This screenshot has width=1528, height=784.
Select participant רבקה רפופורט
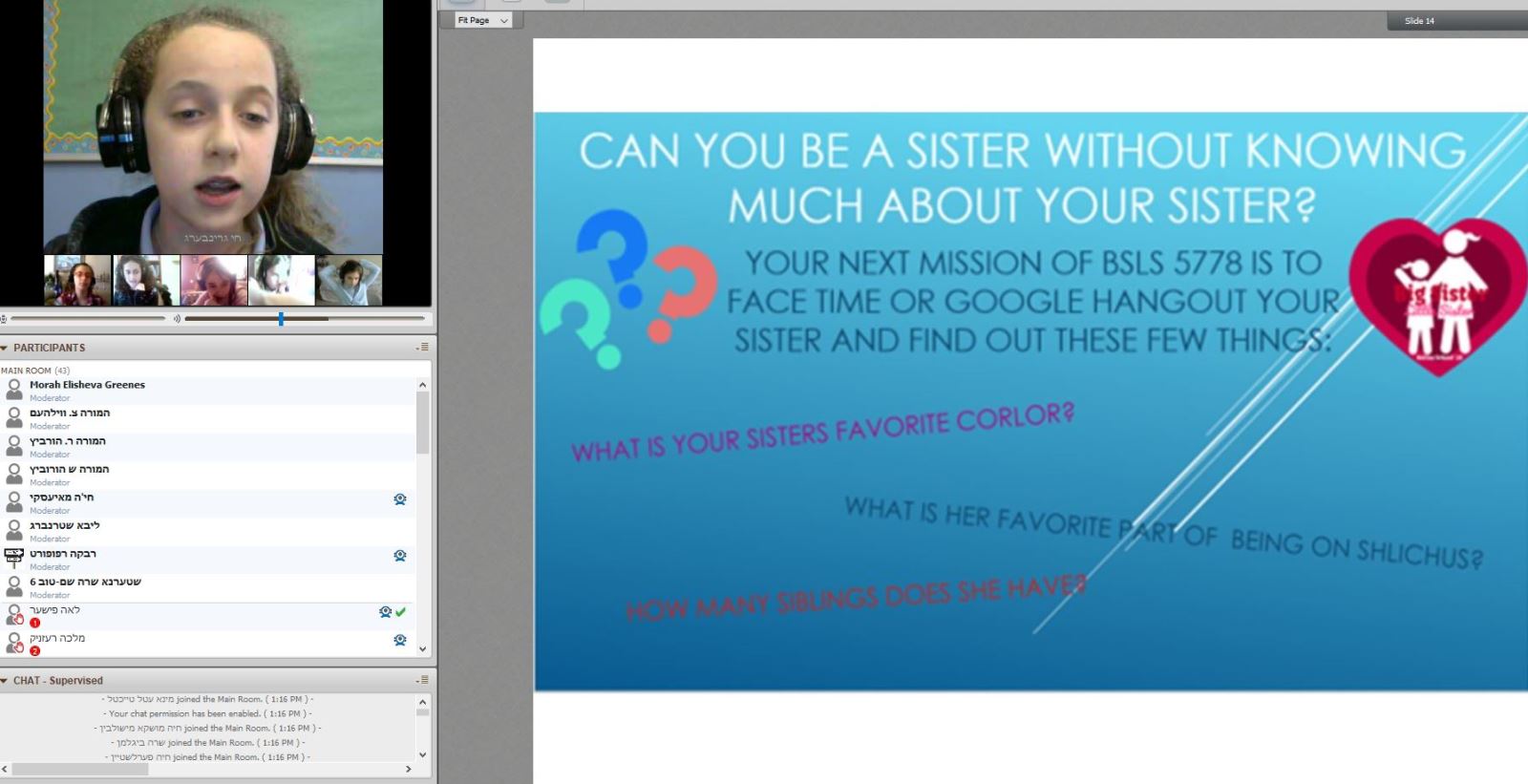coord(208,560)
